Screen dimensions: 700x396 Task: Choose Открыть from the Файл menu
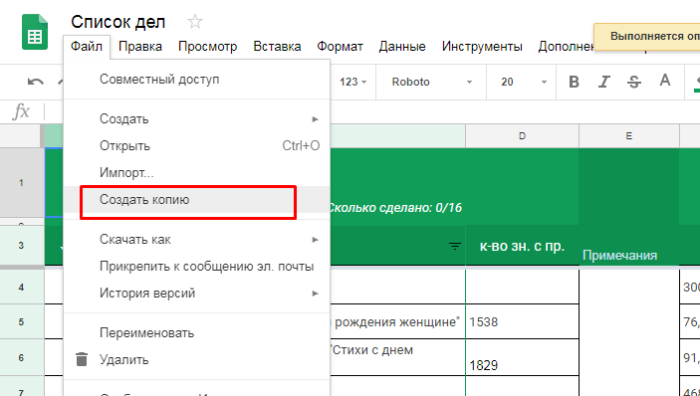(197, 146)
